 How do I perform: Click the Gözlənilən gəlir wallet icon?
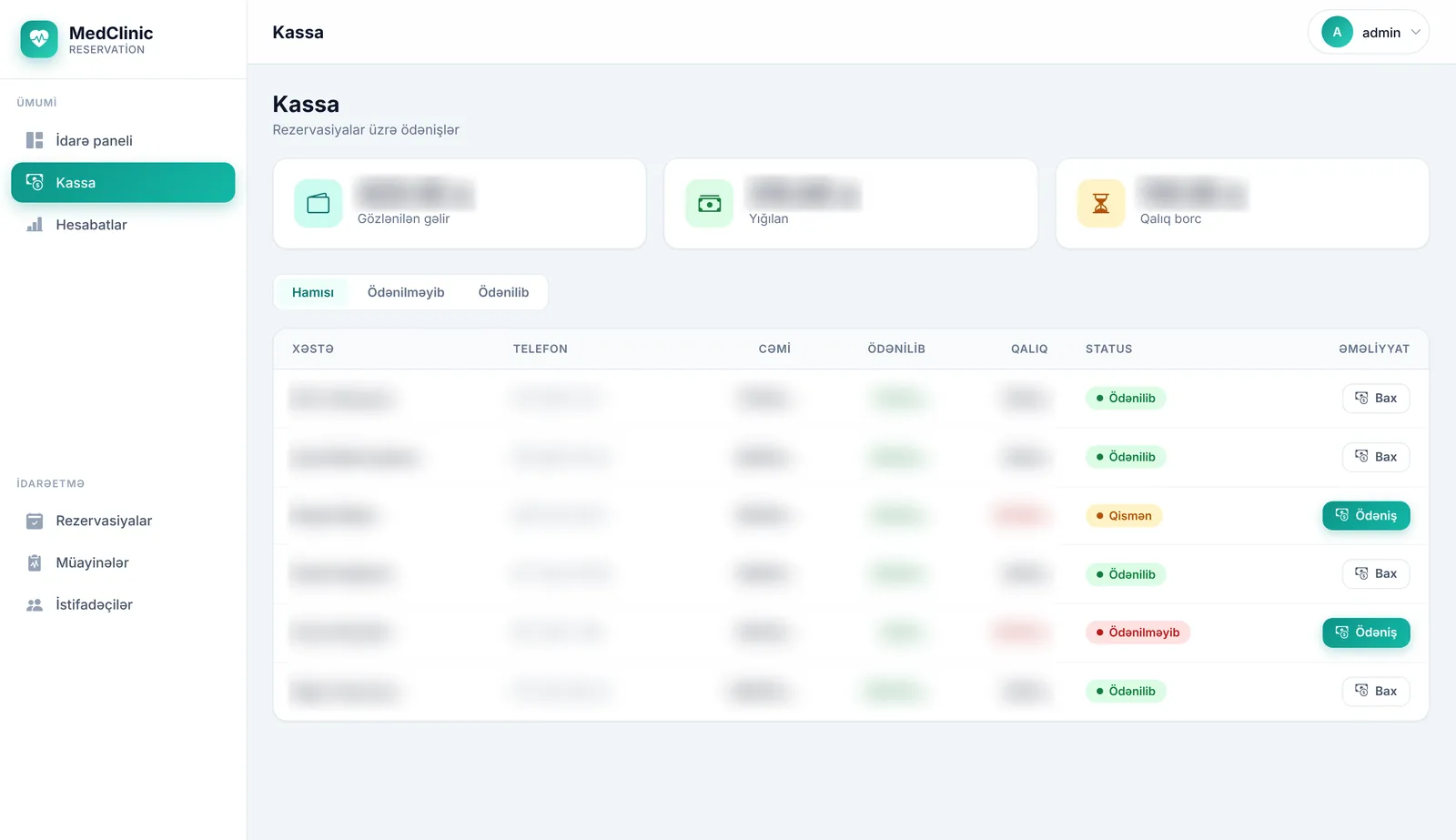tap(318, 203)
